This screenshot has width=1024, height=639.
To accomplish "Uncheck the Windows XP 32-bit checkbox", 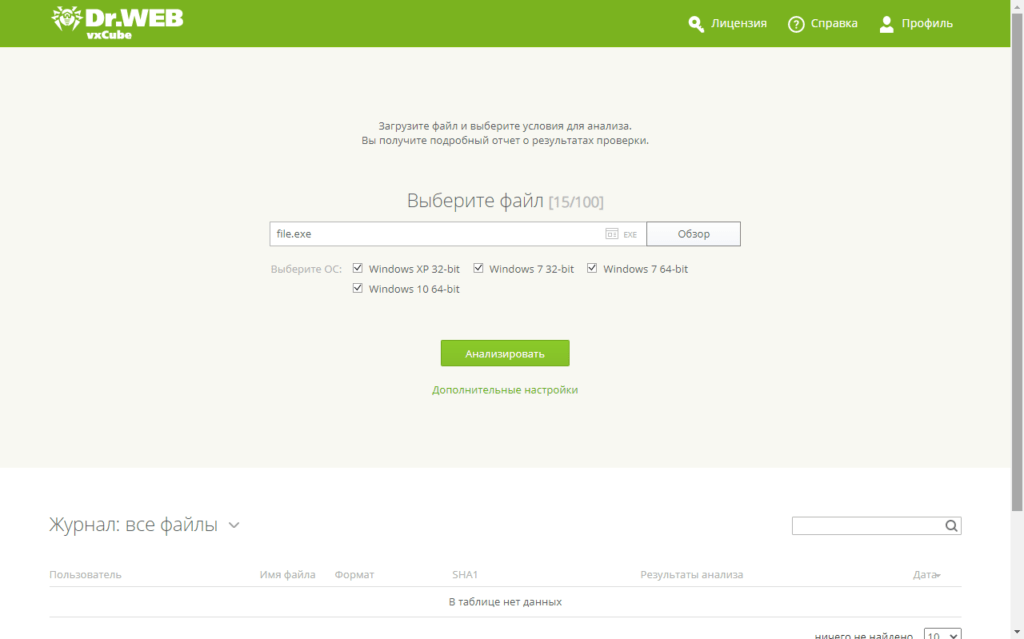I will 358,268.
